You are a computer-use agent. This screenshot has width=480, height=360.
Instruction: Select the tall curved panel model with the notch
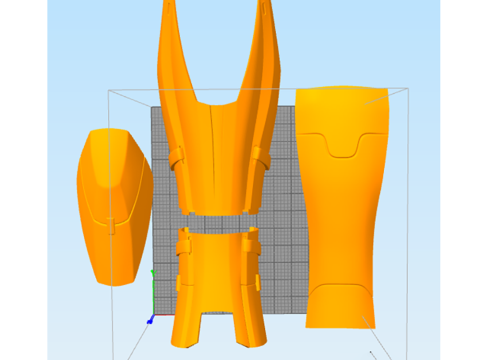[343, 207]
